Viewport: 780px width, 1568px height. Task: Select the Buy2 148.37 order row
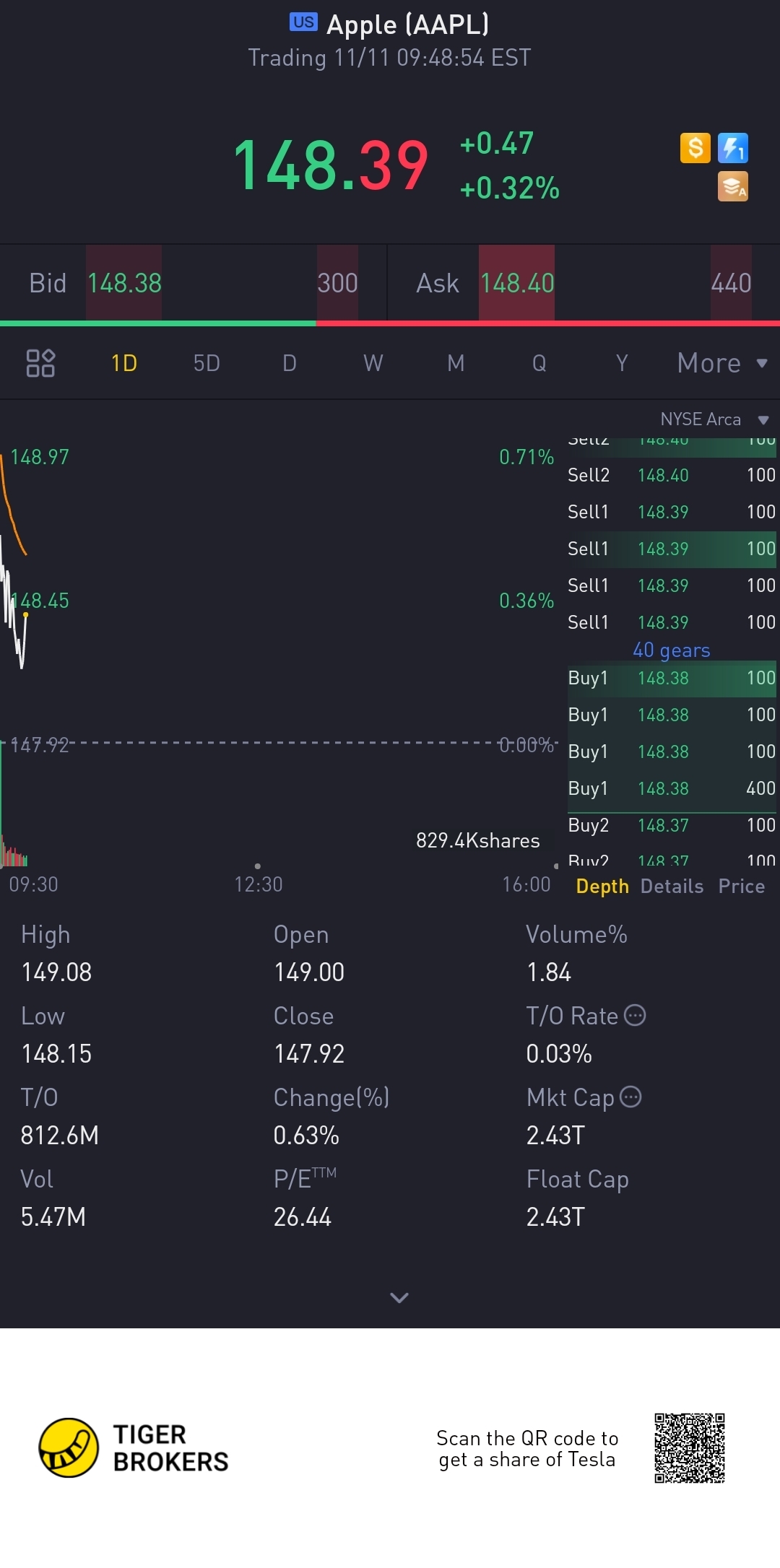(672, 825)
